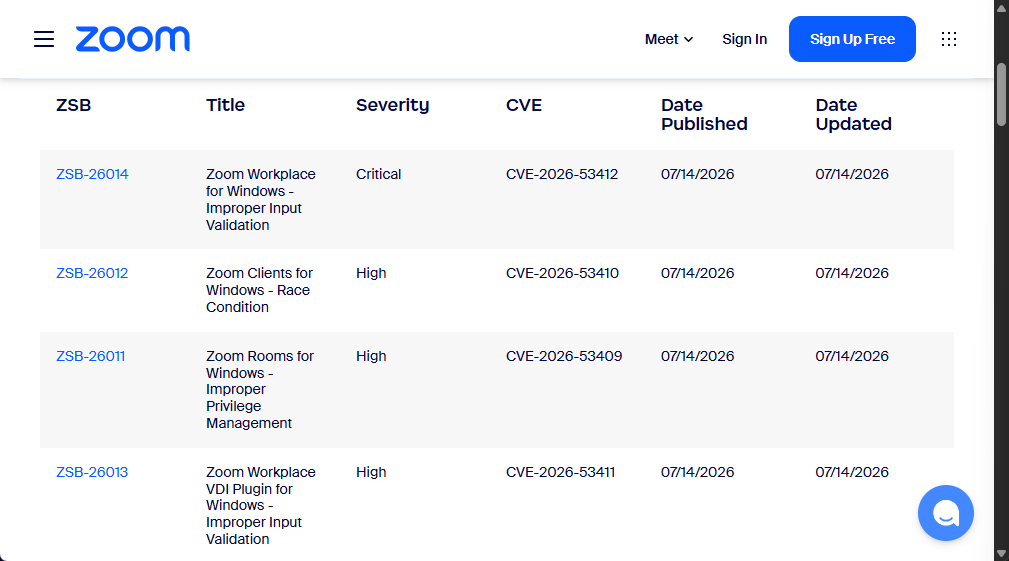Viewport: 1009px width, 561px height.
Task: Click the CVE column header
Action: click(524, 105)
